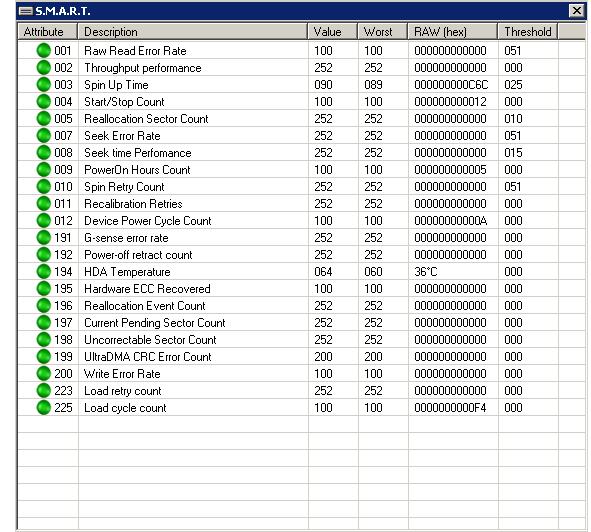Click the green status icon for attribute 195
591x532 pixels.
tap(44, 288)
